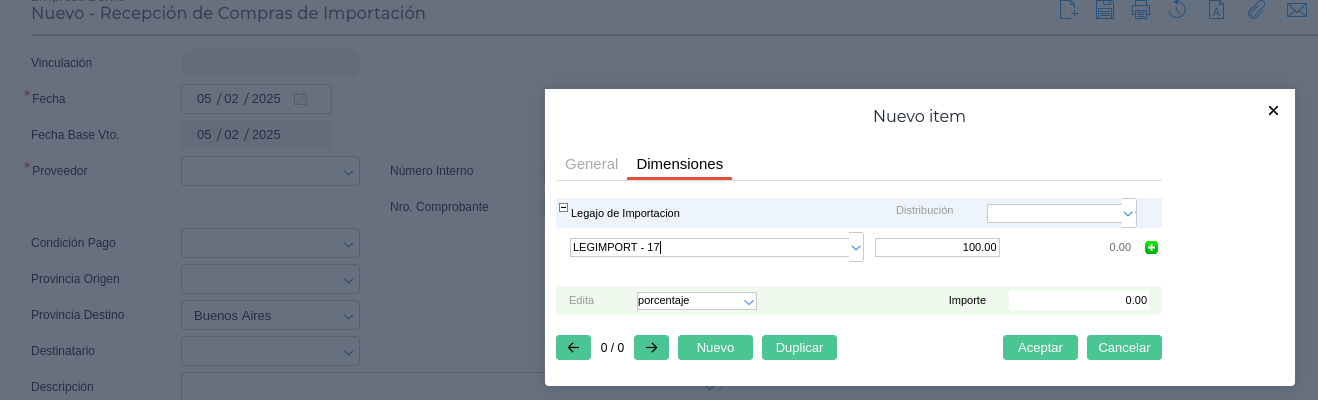The height and width of the screenshot is (400, 1318).
Task: Click the save floppy disk icon
Action: tap(1105, 10)
